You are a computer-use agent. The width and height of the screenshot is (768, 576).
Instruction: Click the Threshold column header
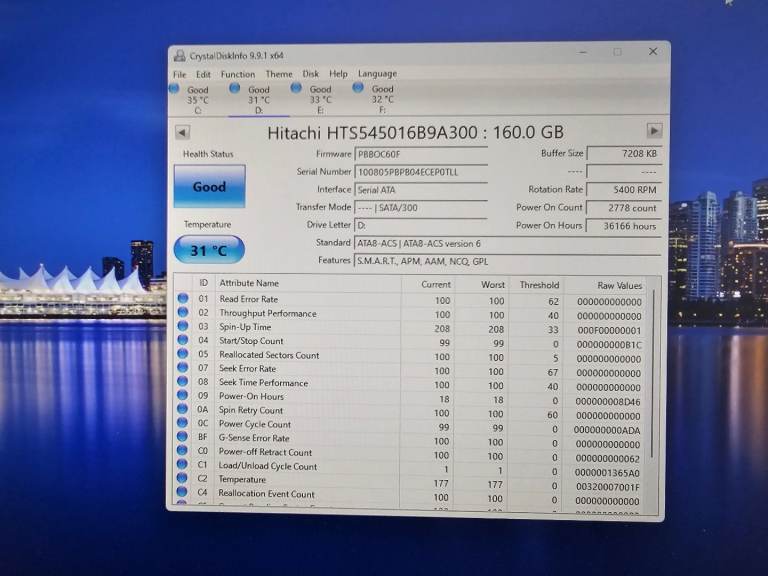537,285
